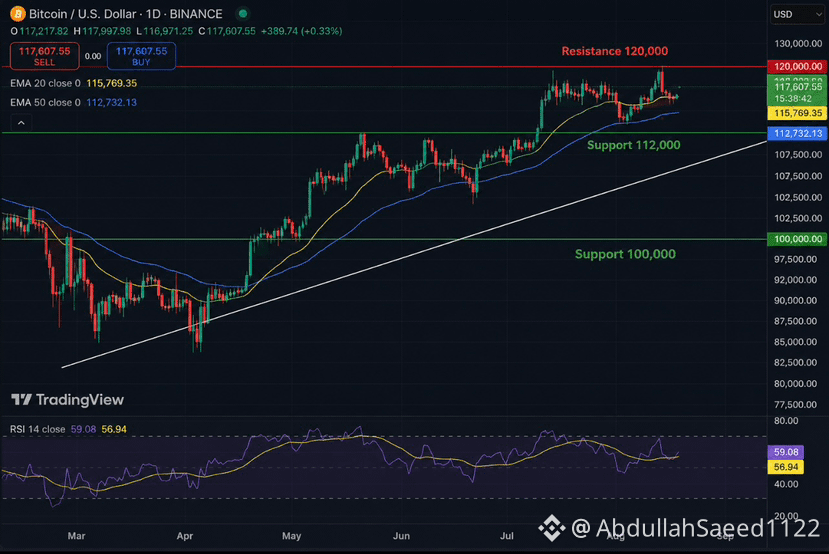Click the blue 112,732.13 price axis label
829x554 pixels.
coord(797,133)
